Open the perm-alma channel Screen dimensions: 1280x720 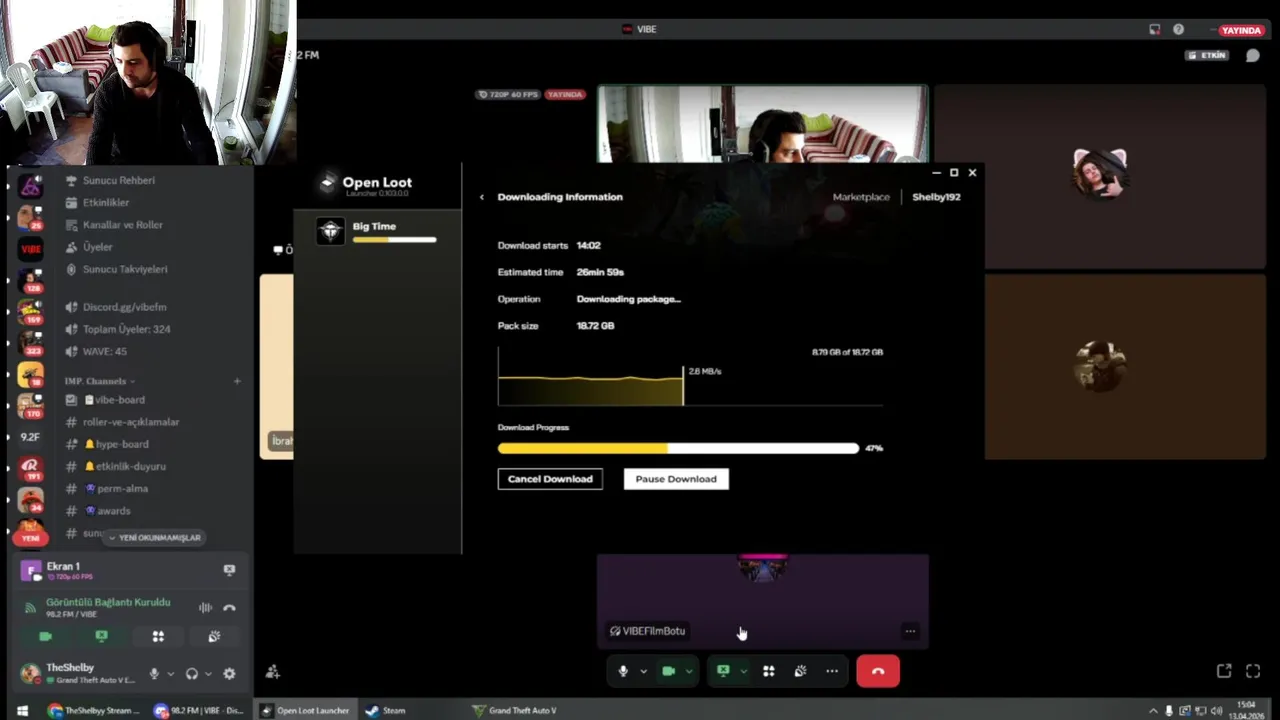click(122, 488)
